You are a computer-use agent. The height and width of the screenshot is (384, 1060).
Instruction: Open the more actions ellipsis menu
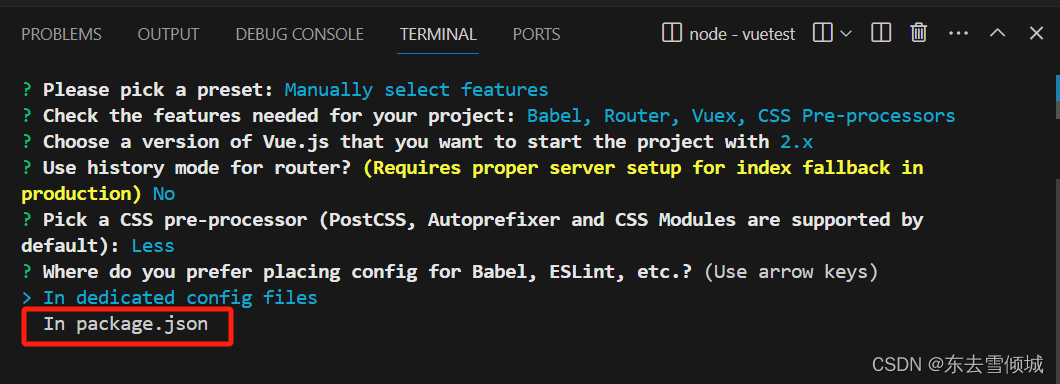click(x=959, y=32)
